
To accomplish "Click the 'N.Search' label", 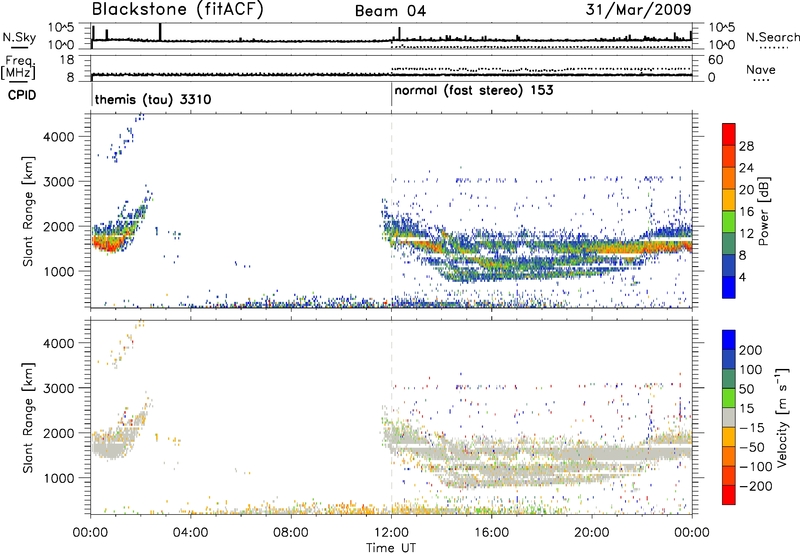I will (x=772, y=37).
